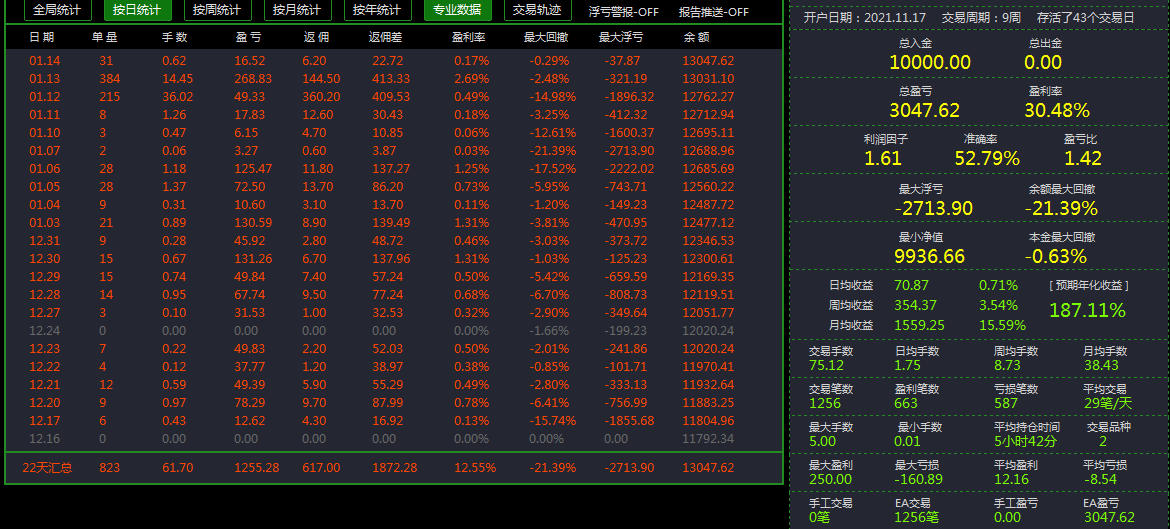Click the 盈利率 column header
1170x529 pixels.
469,37
